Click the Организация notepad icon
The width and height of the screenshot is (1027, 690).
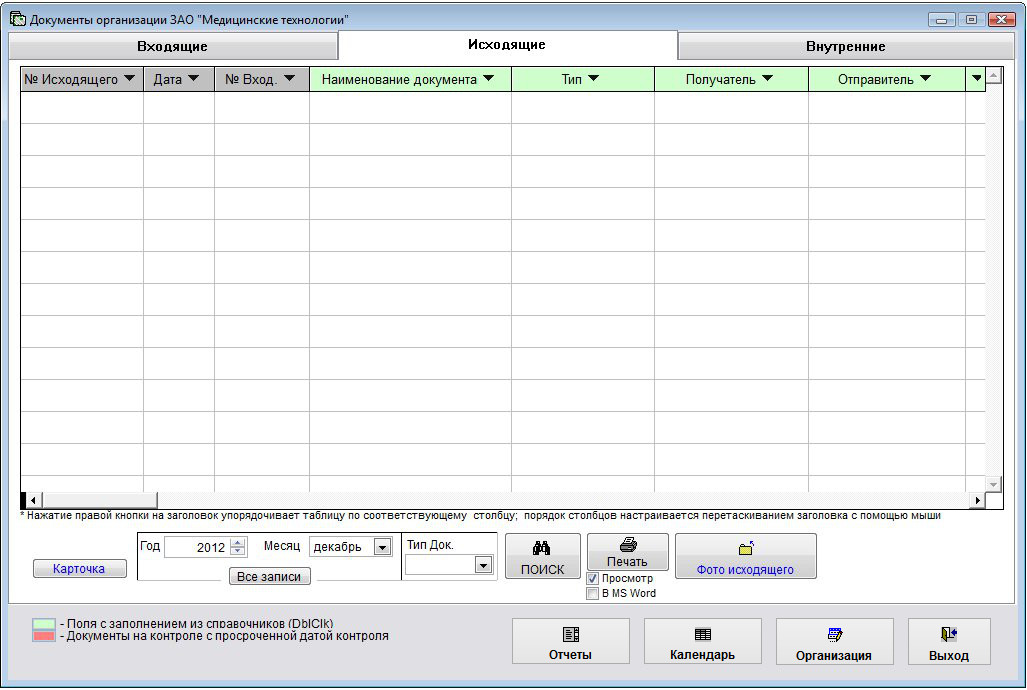click(x=834, y=634)
